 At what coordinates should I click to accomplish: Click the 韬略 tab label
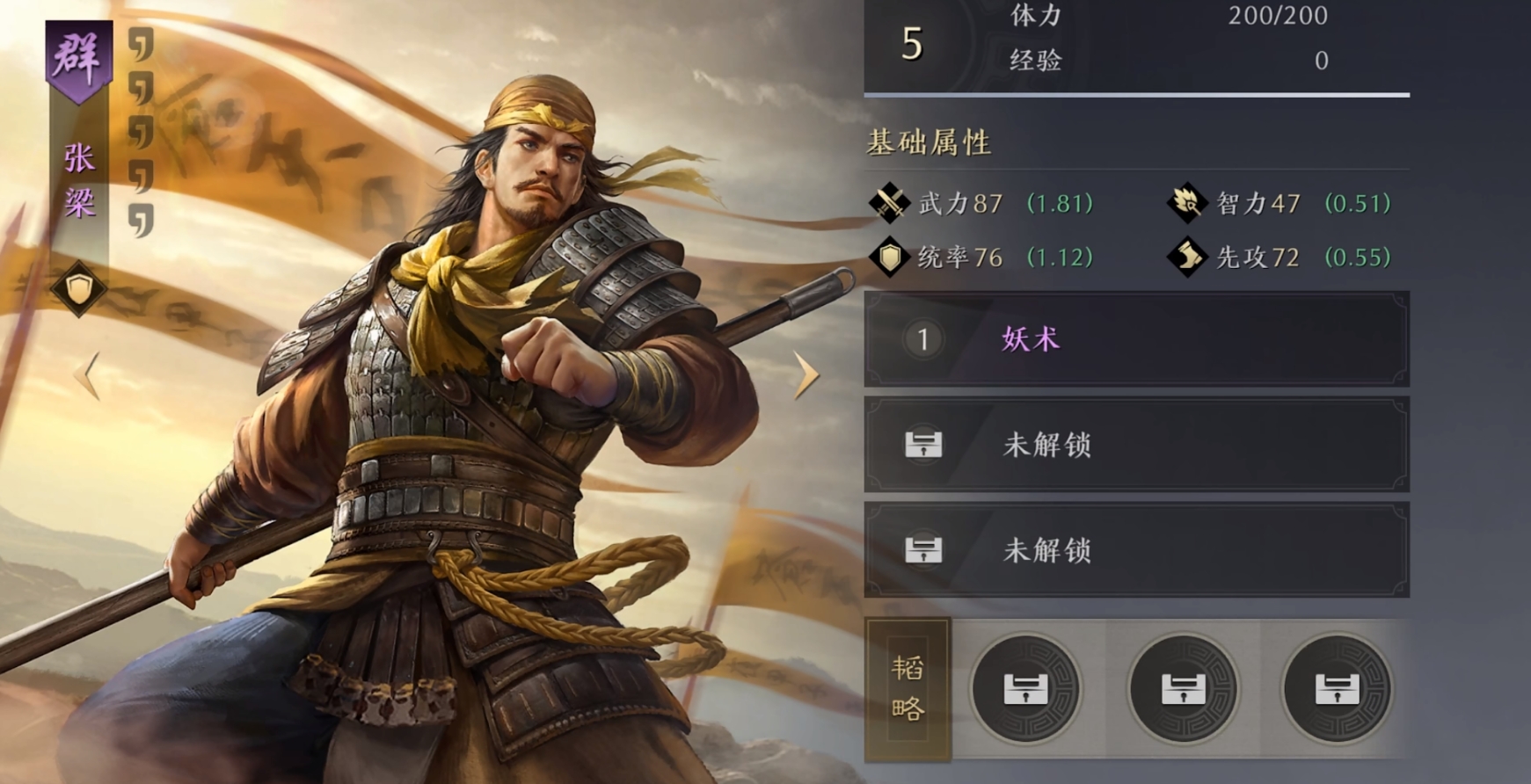pos(908,688)
